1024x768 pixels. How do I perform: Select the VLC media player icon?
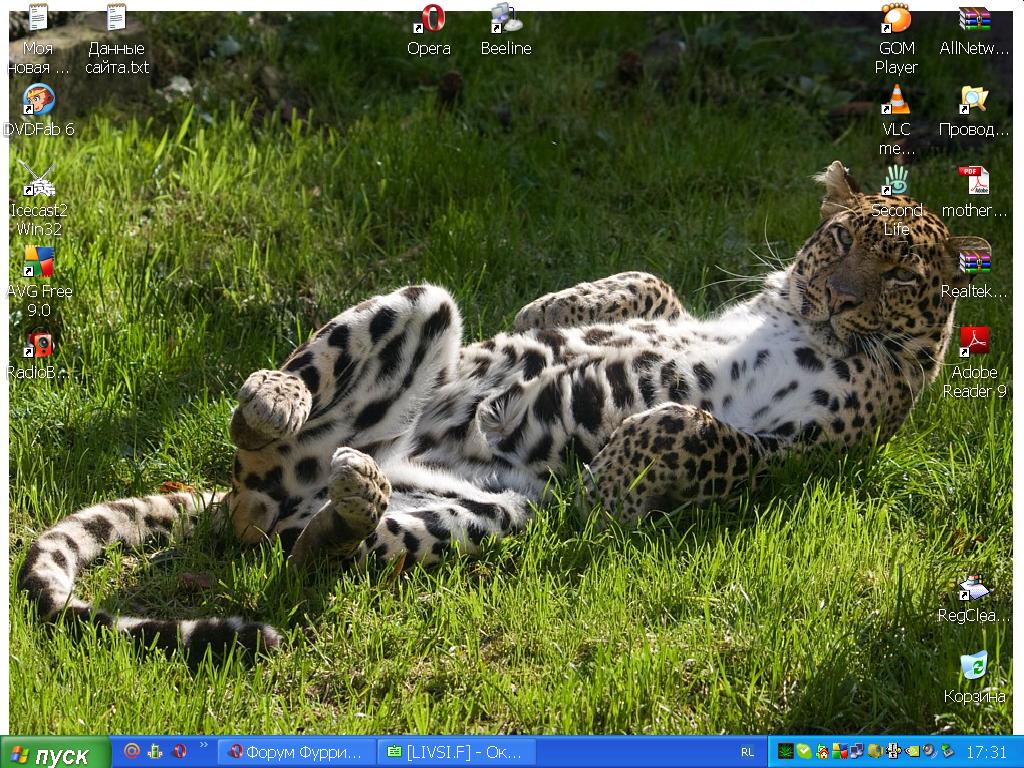click(896, 100)
